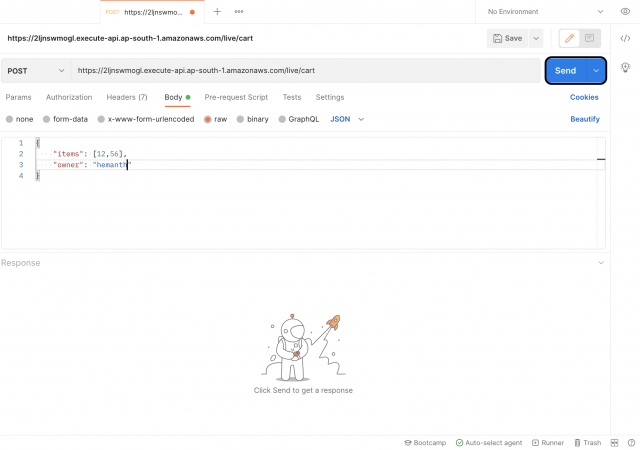Open the Runner from status bar
The image size is (640, 450).
(548, 443)
